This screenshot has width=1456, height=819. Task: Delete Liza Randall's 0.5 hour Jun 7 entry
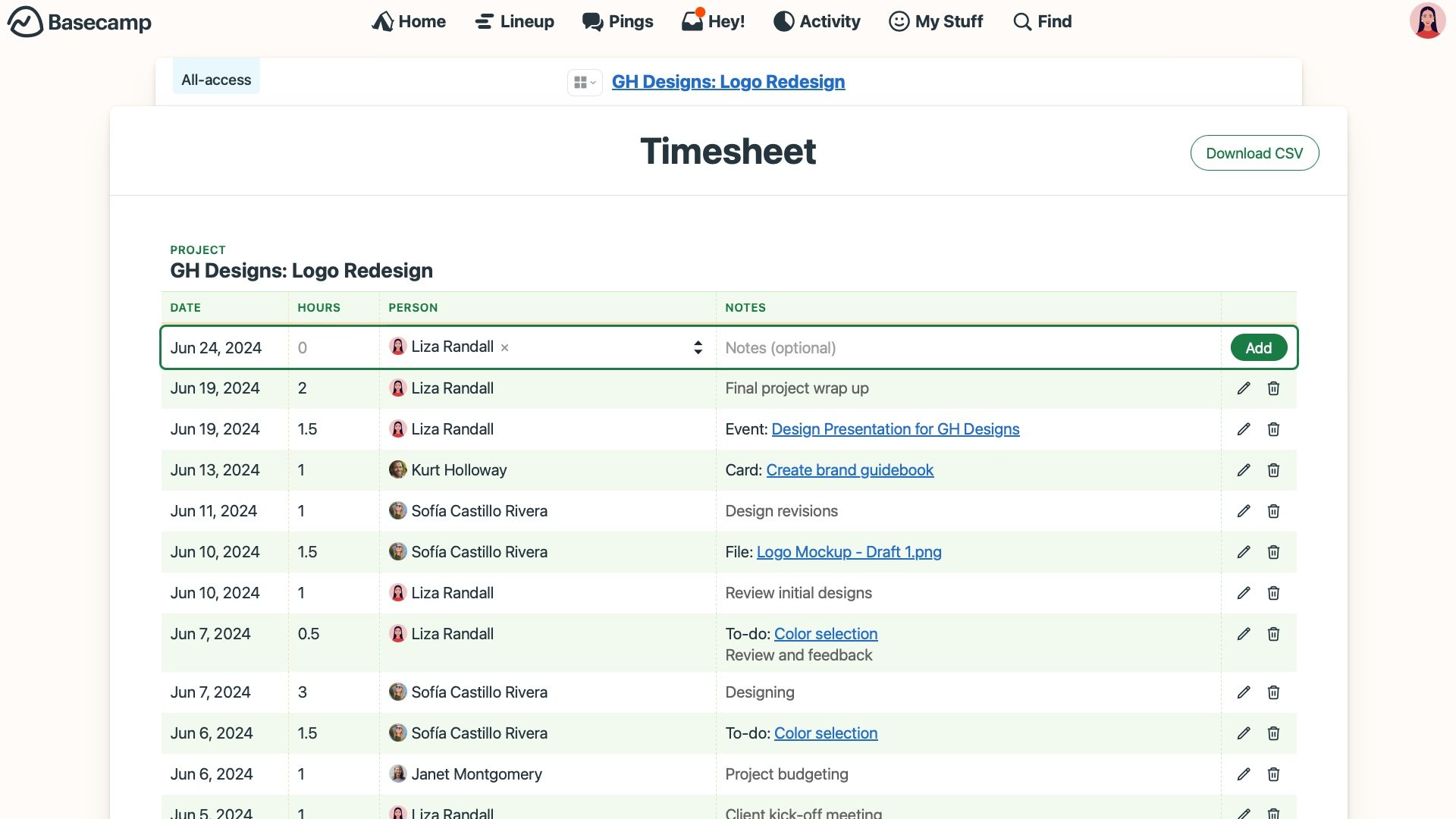pos(1273,634)
